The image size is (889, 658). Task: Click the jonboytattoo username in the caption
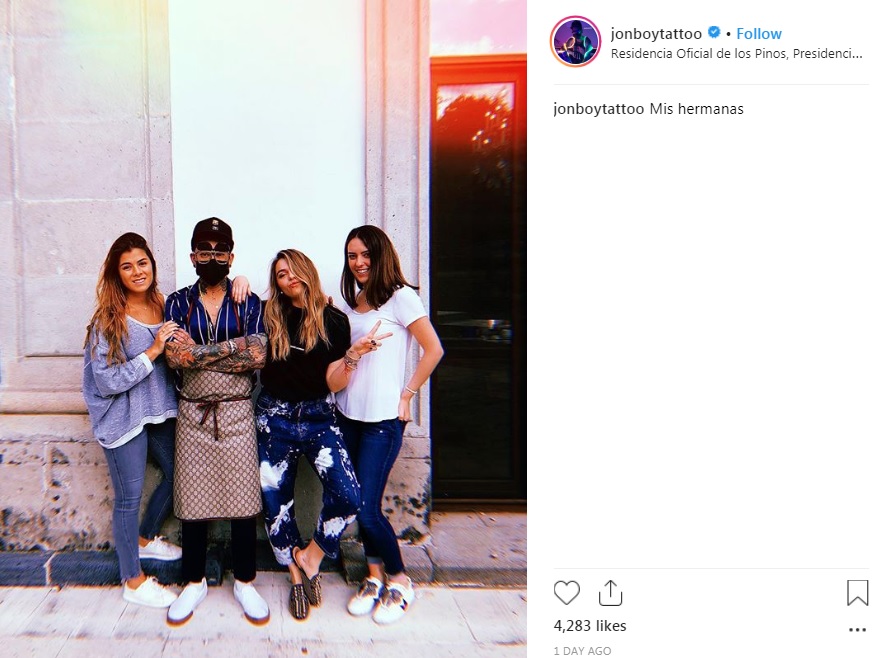click(x=598, y=109)
